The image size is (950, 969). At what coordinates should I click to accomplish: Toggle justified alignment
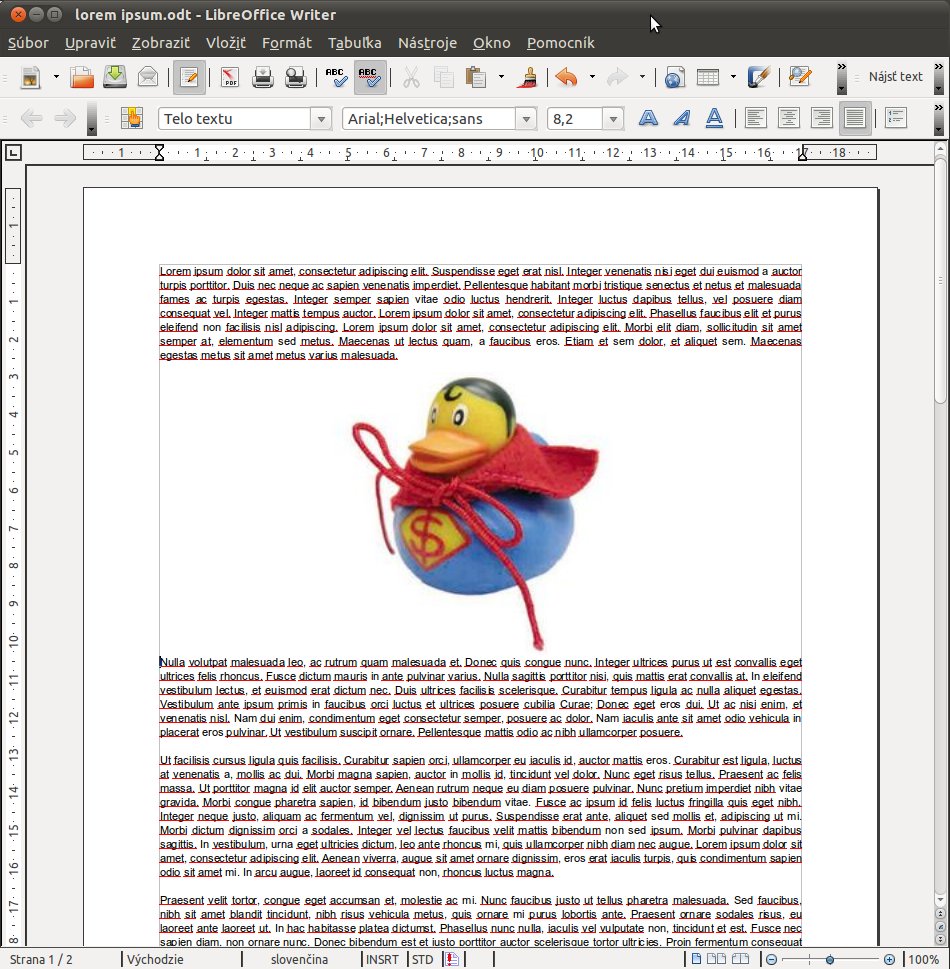tap(854, 118)
